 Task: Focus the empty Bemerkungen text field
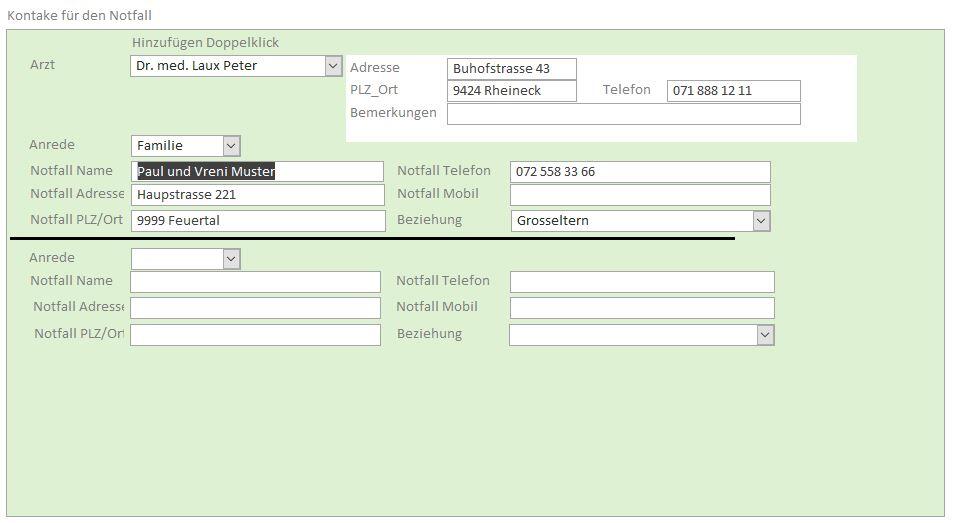pos(623,114)
